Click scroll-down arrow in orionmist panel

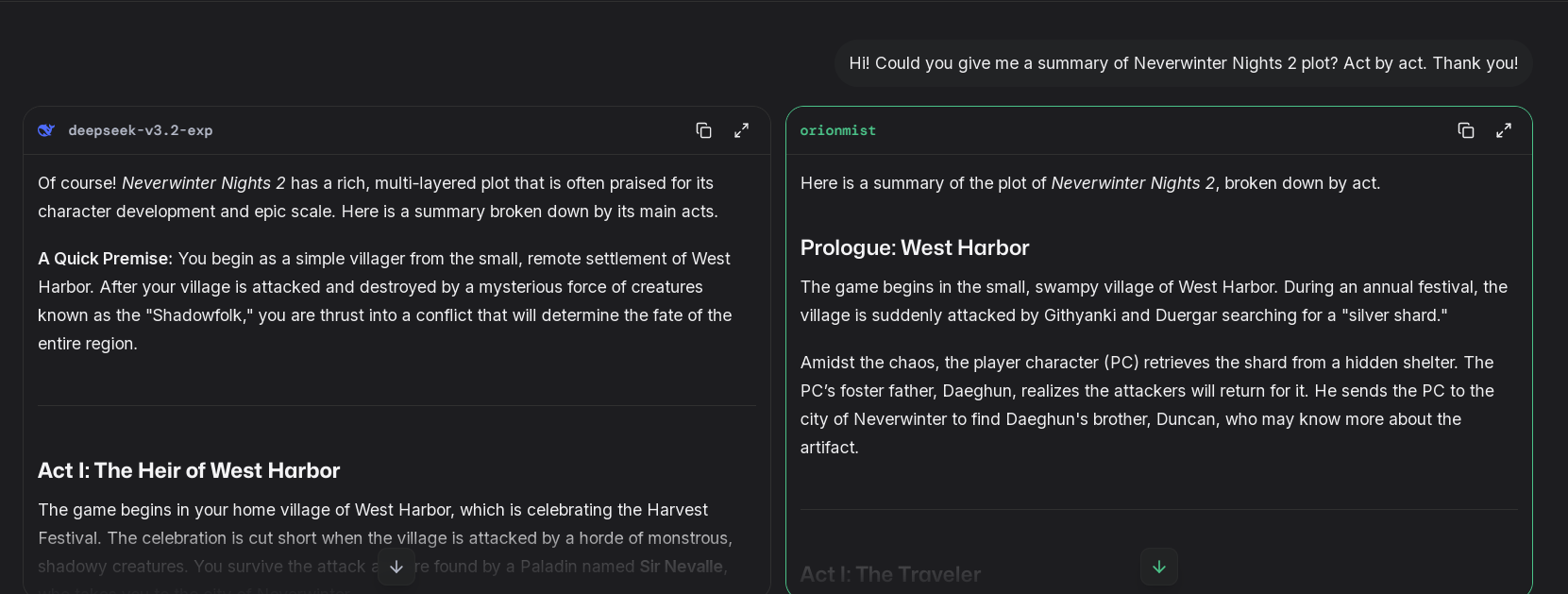[x=1159, y=567]
